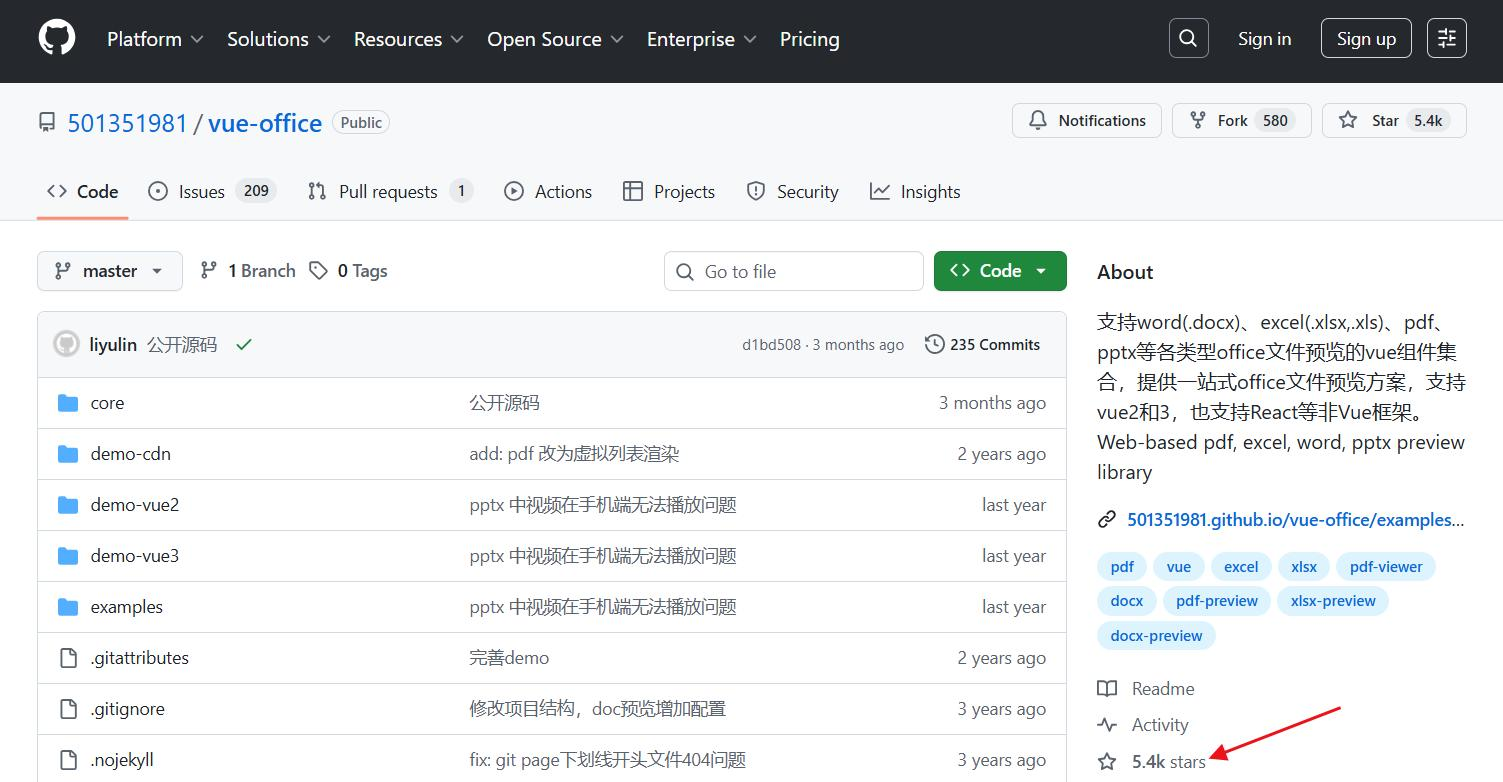This screenshot has height=782, width=1503.
Task: Click the green commit status checkmark
Action: (244, 345)
